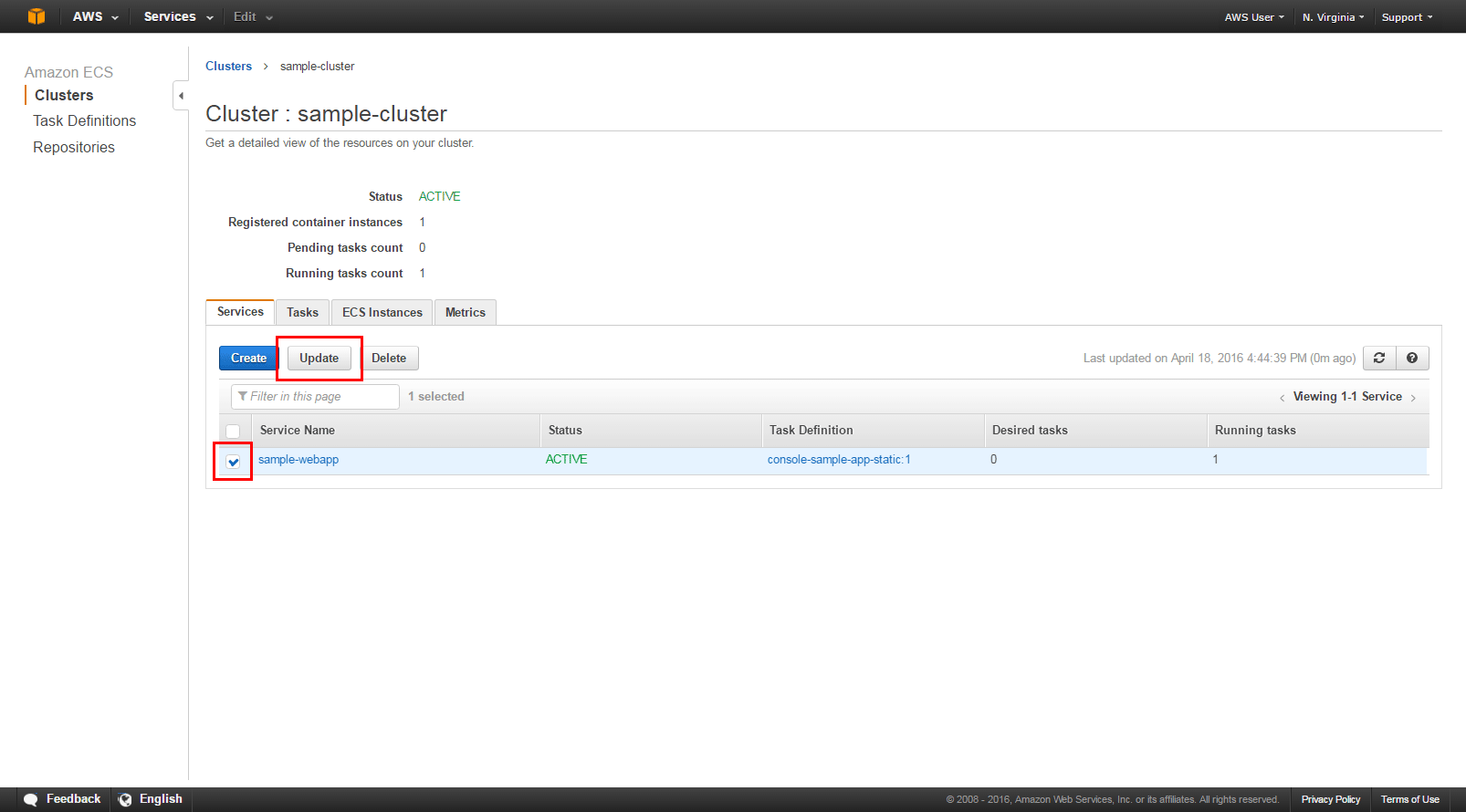This screenshot has height=812, width=1466.
Task: Open the Clusters breadcrumb link
Action: tap(228, 66)
